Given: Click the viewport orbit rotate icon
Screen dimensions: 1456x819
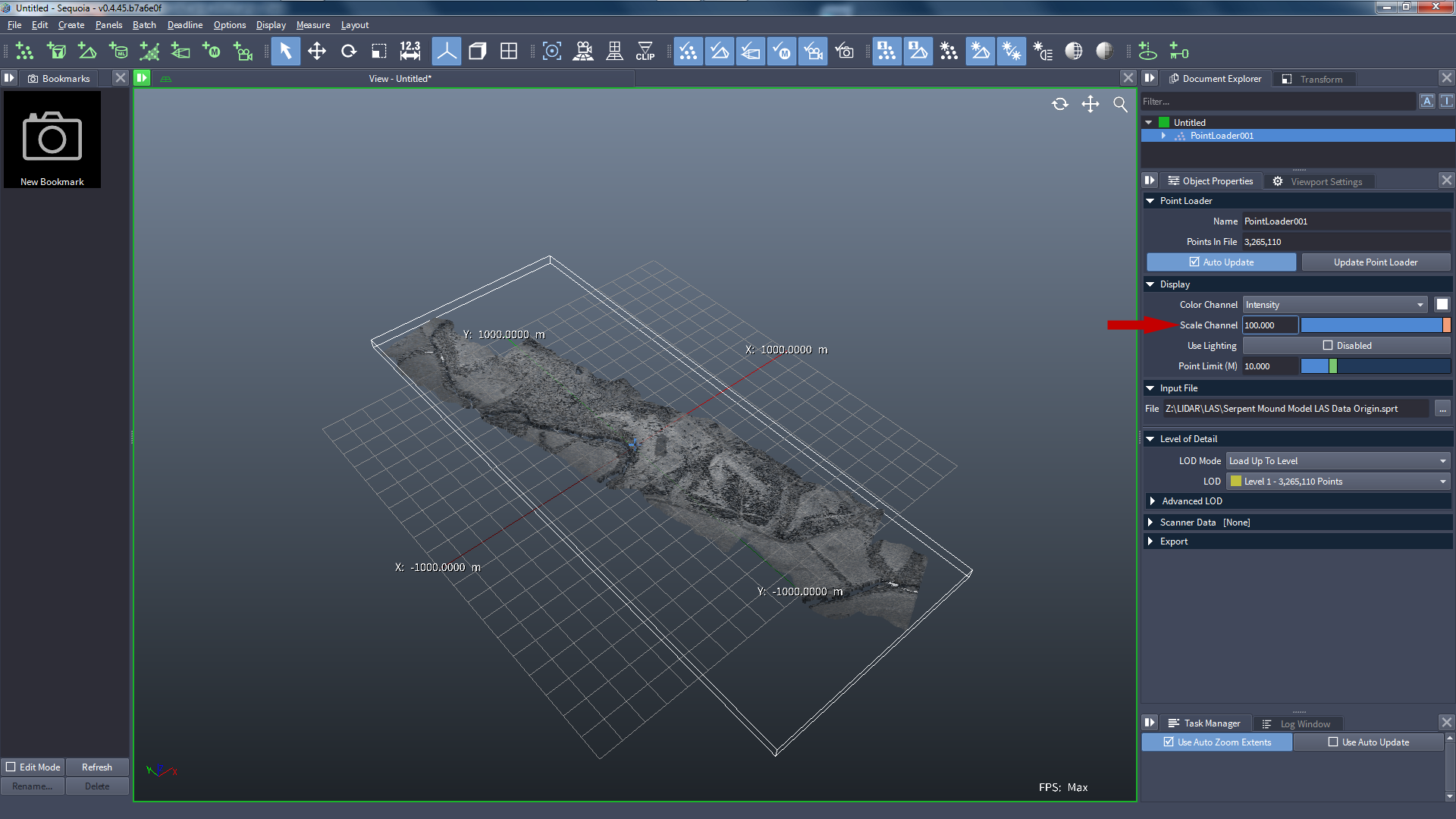Looking at the screenshot, I should (x=1060, y=104).
